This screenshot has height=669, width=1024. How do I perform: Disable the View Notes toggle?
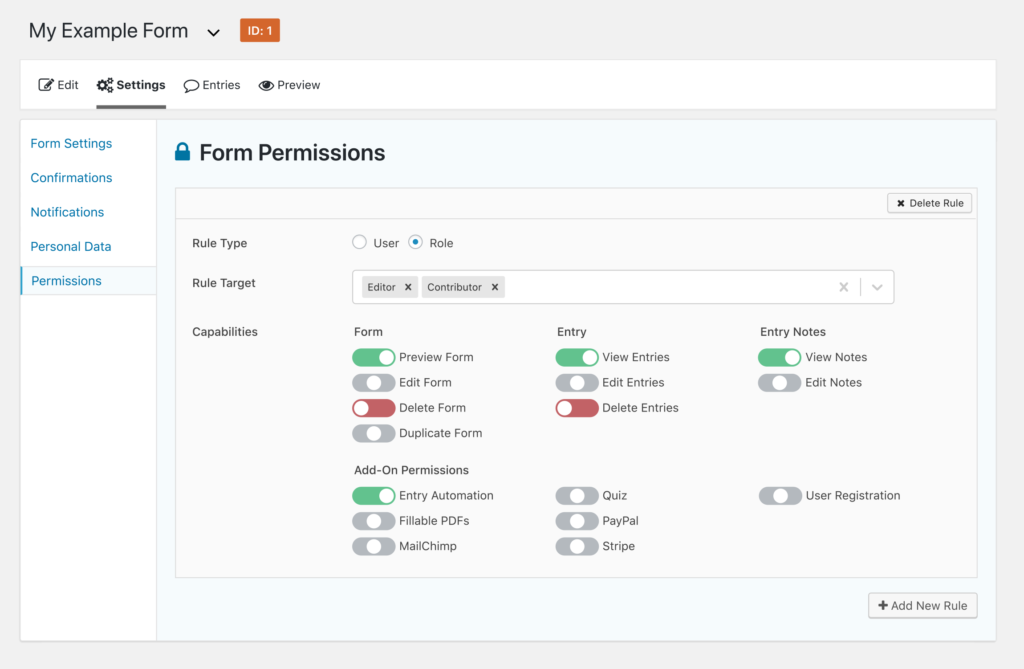coord(780,357)
